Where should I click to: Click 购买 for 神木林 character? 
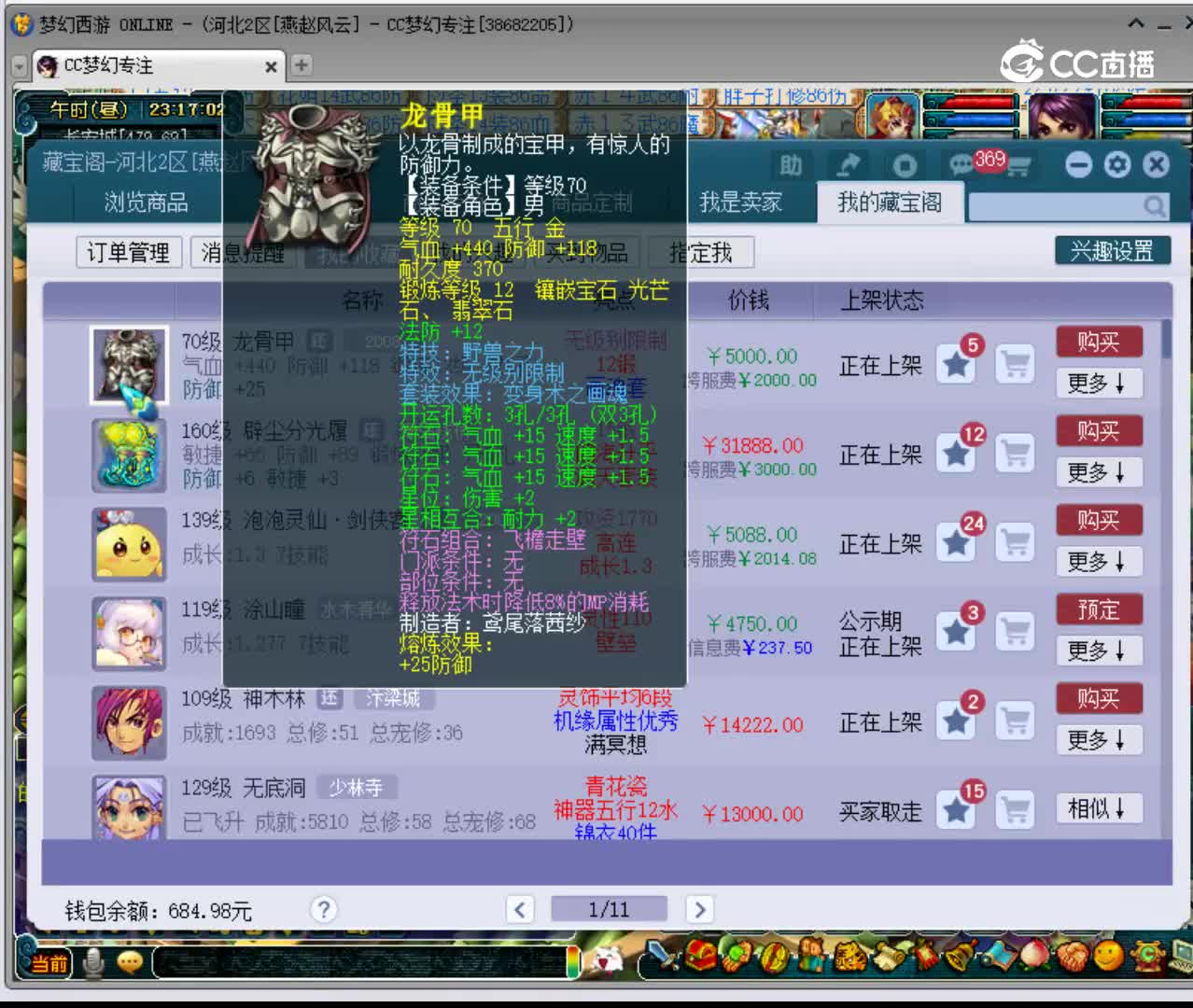(x=1099, y=698)
